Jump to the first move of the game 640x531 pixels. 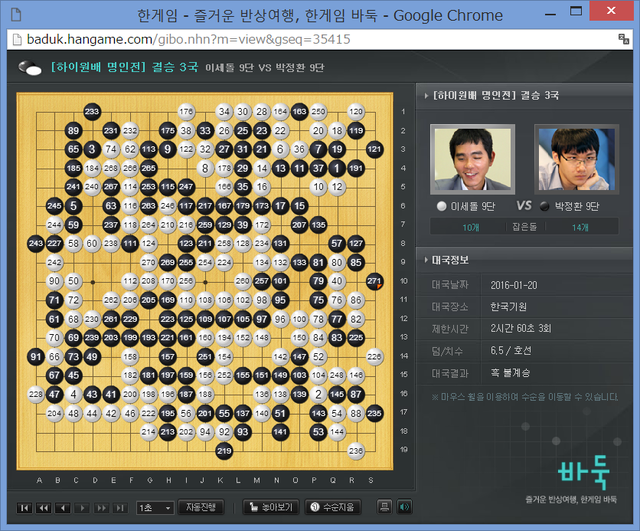[24, 508]
